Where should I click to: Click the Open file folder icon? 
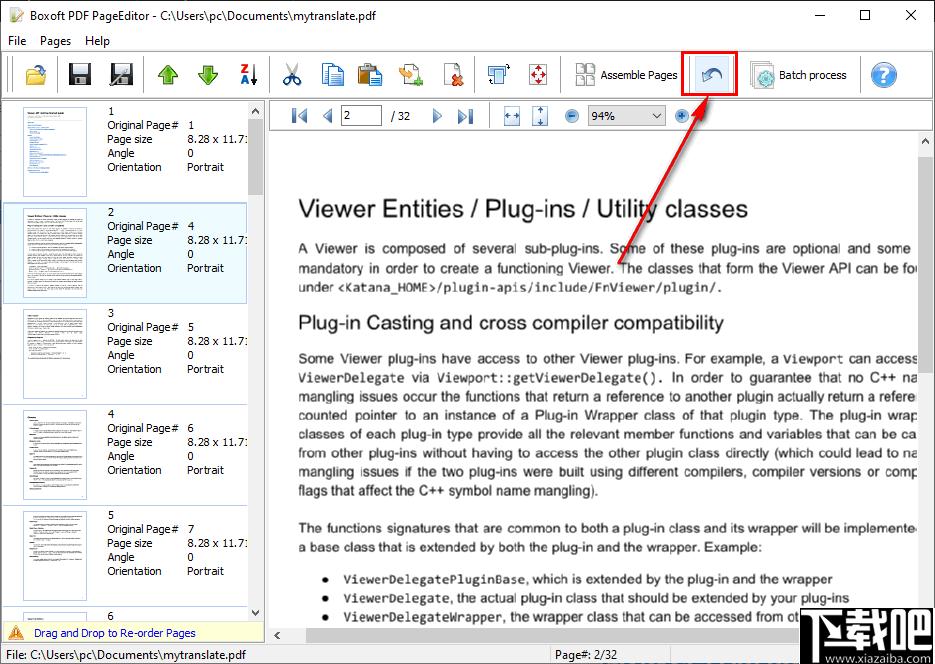point(35,75)
